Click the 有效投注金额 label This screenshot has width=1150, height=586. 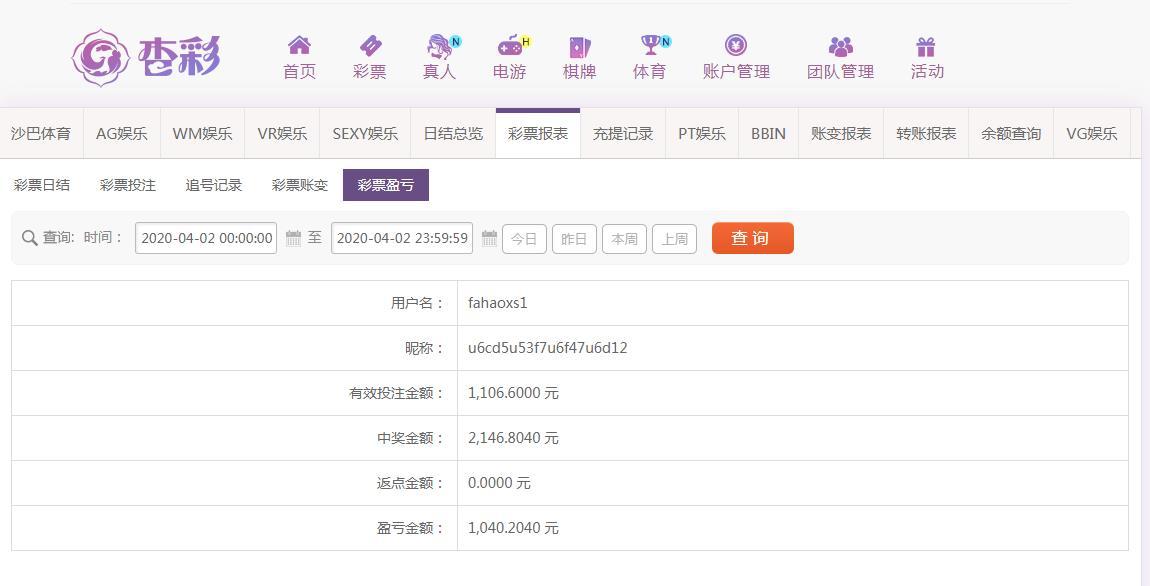(397, 393)
